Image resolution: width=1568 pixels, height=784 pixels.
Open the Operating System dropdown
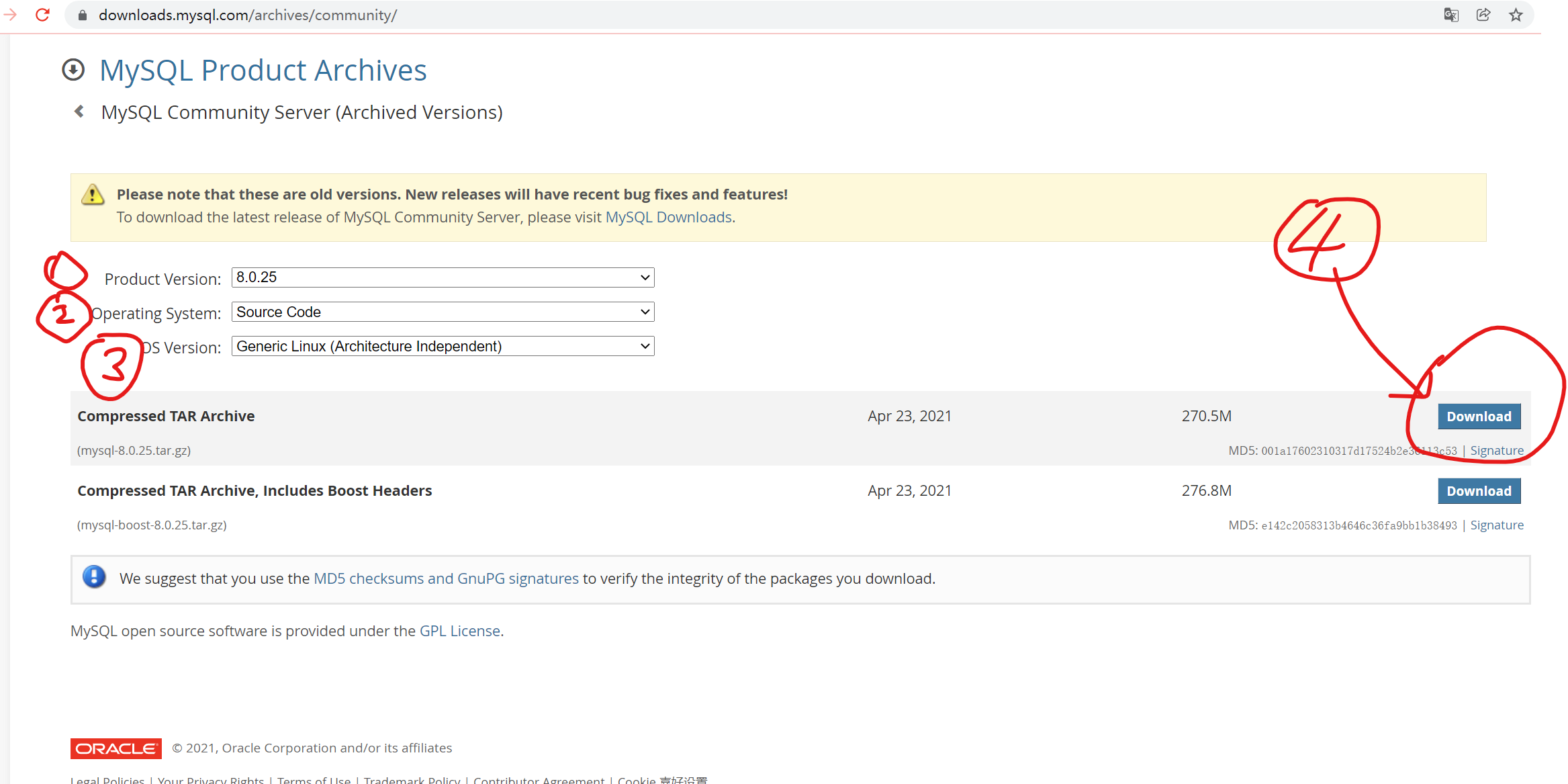pyautogui.click(x=443, y=312)
